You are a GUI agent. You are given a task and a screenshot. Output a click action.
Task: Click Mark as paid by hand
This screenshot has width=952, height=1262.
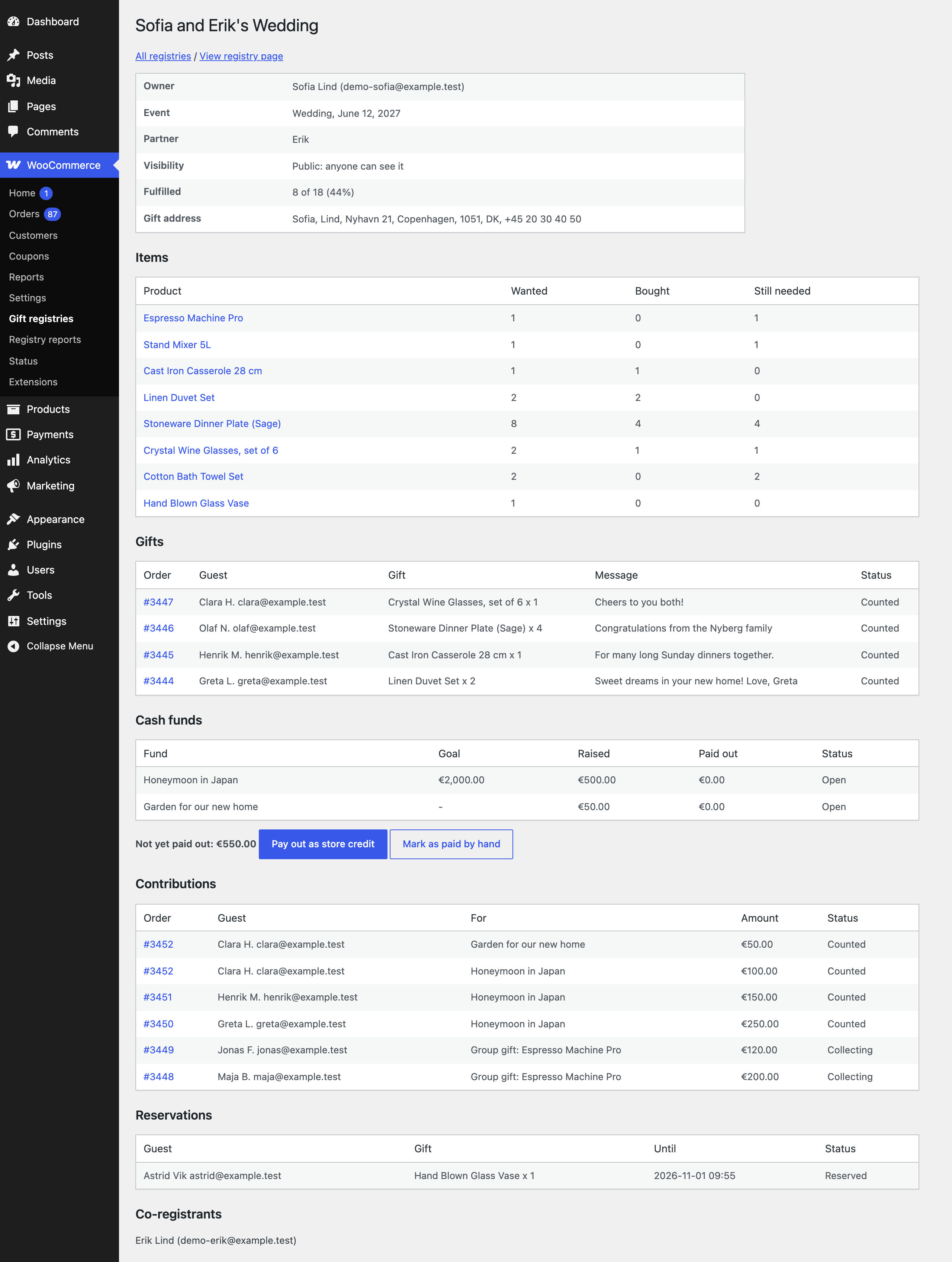(451, 844)
